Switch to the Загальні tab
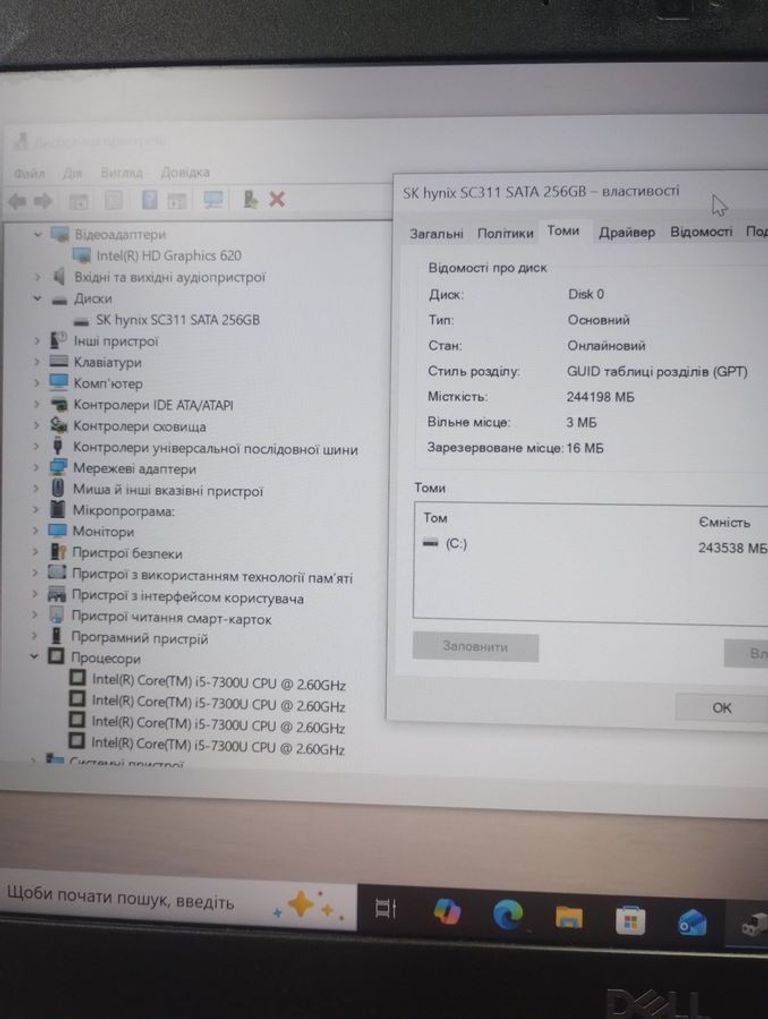This screenshot has width=768, height=1019. point(436,233)
